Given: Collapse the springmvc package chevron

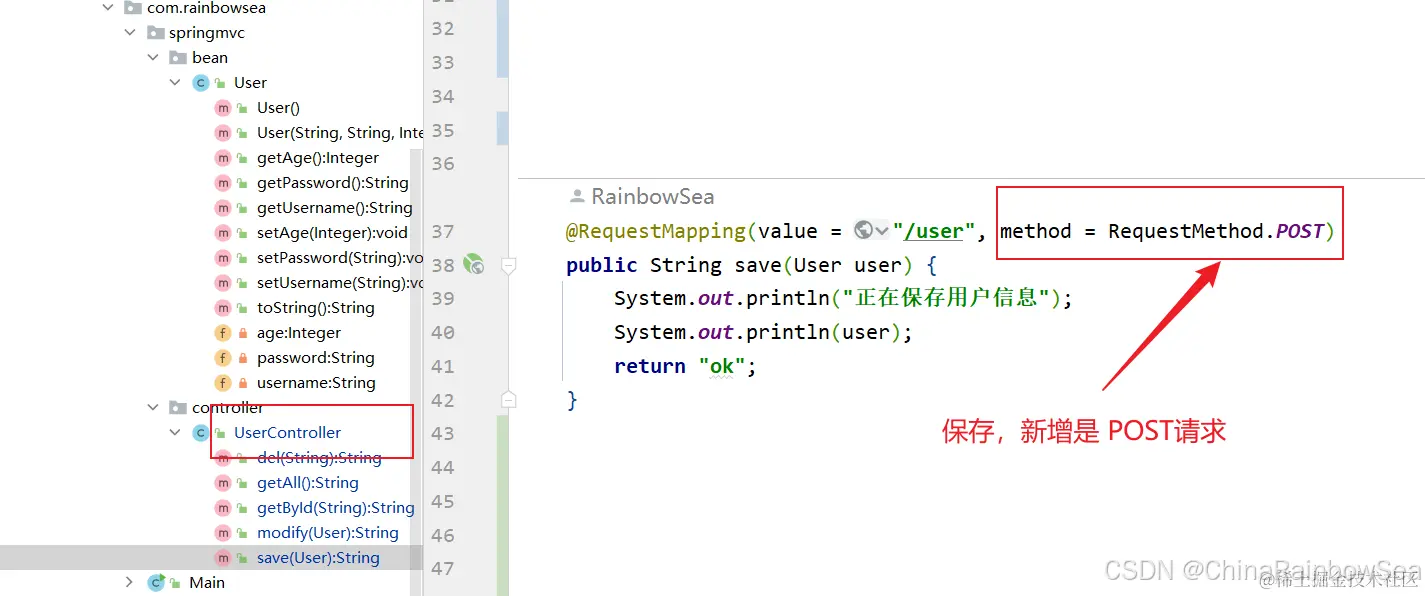Looking at the screenshot, I should 130,33.
